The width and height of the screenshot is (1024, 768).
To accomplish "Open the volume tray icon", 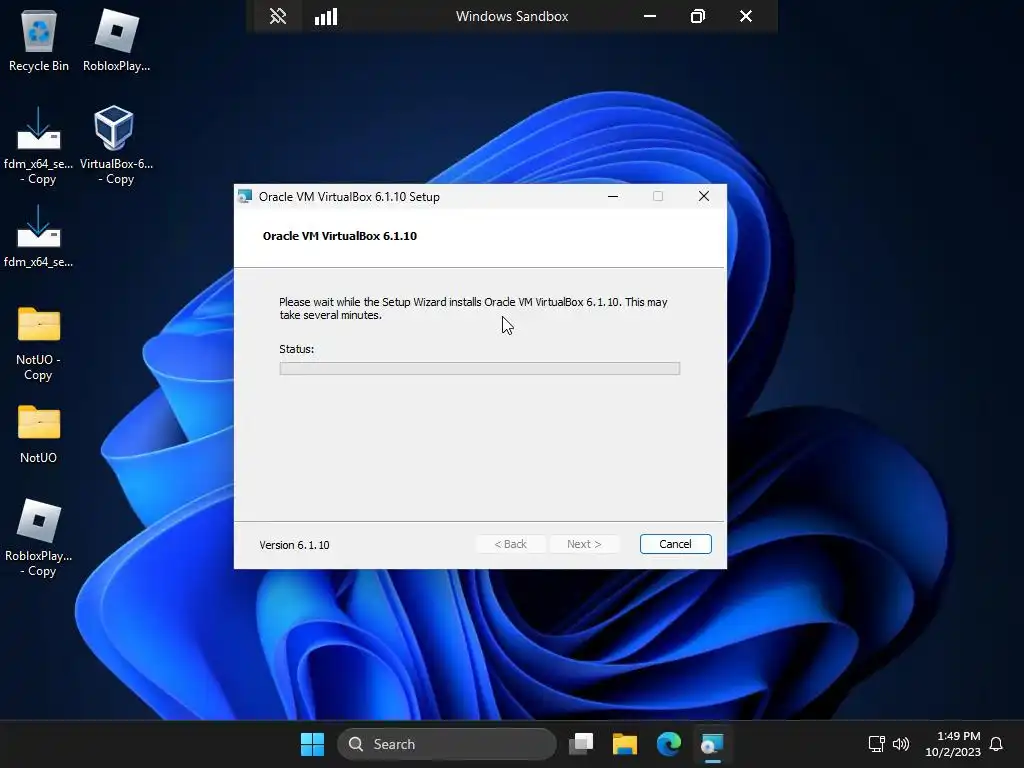I will click(x=901, y=744).
